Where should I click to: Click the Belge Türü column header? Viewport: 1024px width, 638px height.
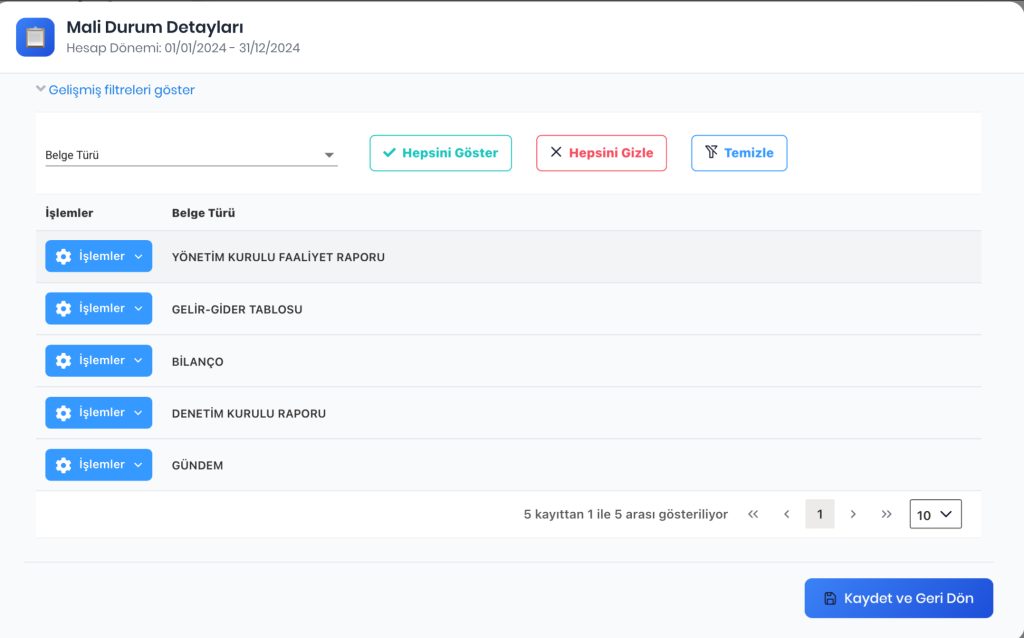pos(203,213)
